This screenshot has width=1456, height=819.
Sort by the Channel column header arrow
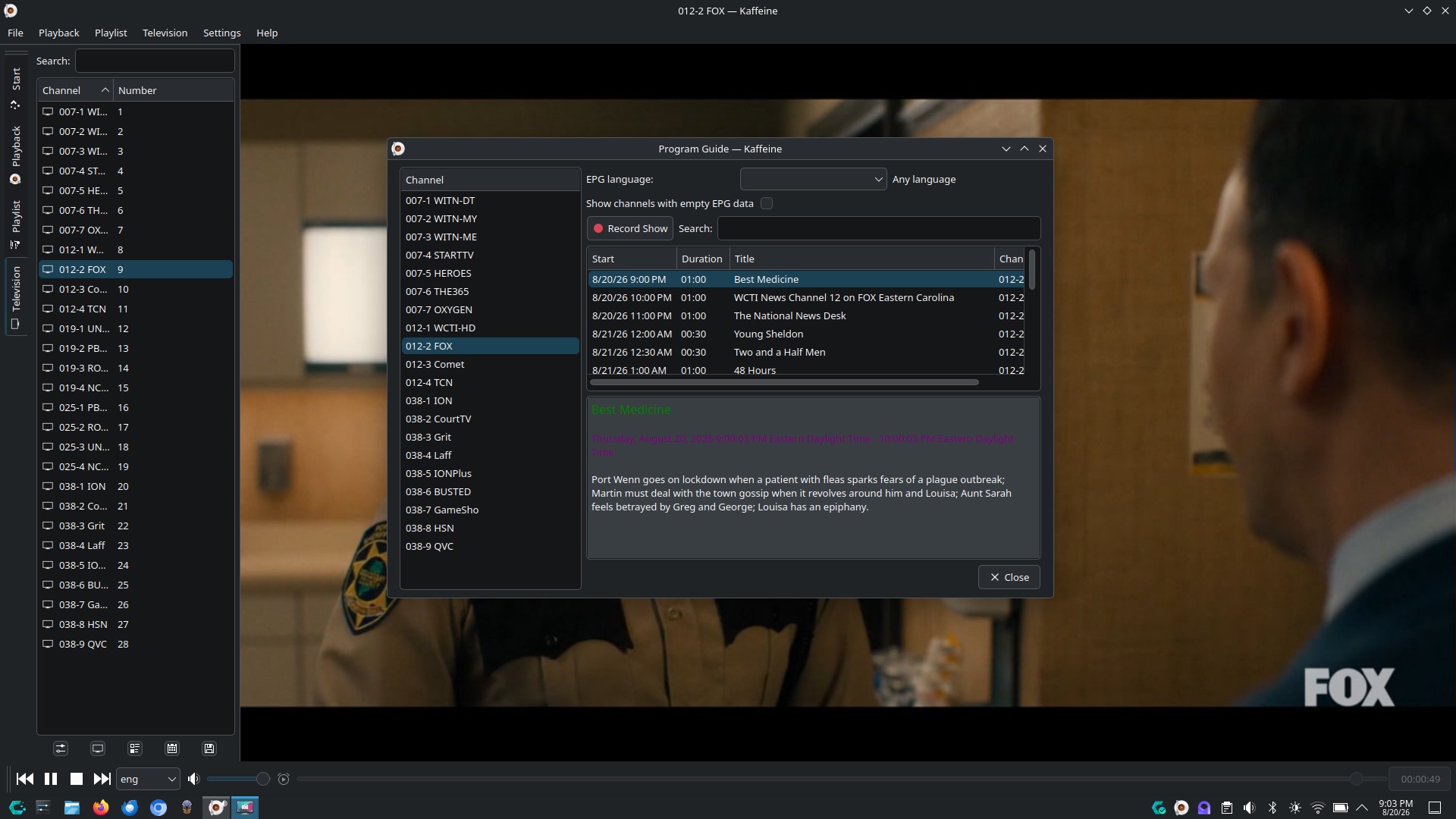[x=105, y=90]
